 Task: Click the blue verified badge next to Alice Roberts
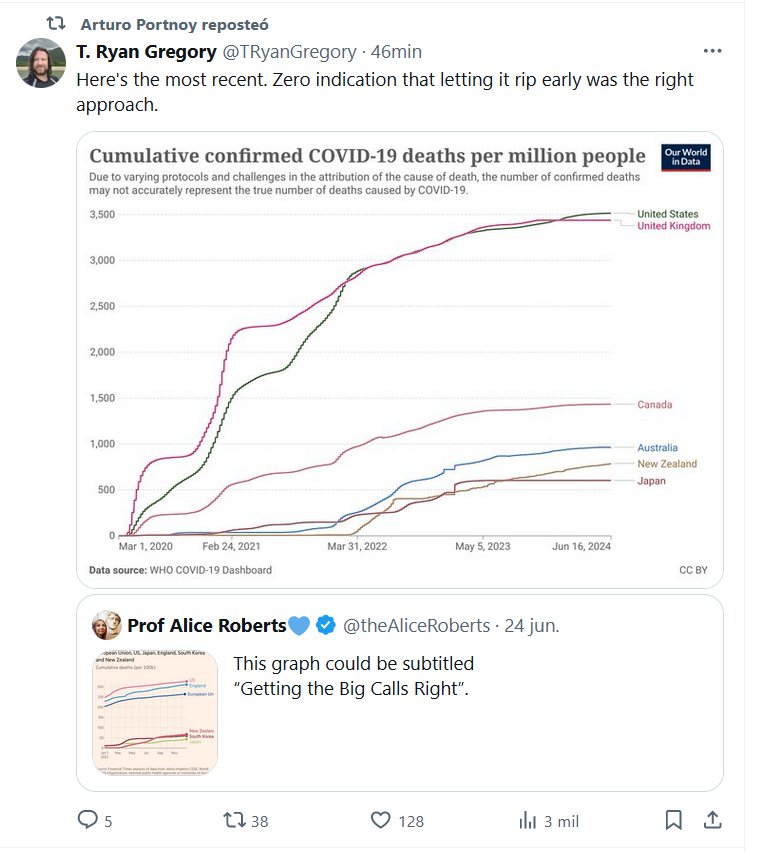coord(326,626)
